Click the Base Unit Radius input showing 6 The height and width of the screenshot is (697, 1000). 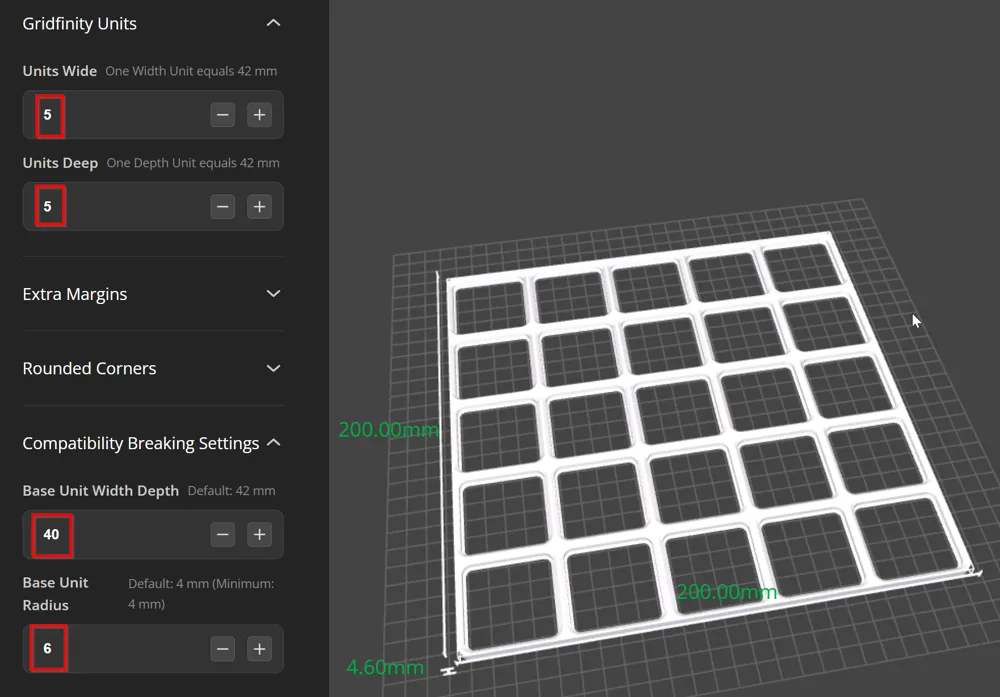48,648
